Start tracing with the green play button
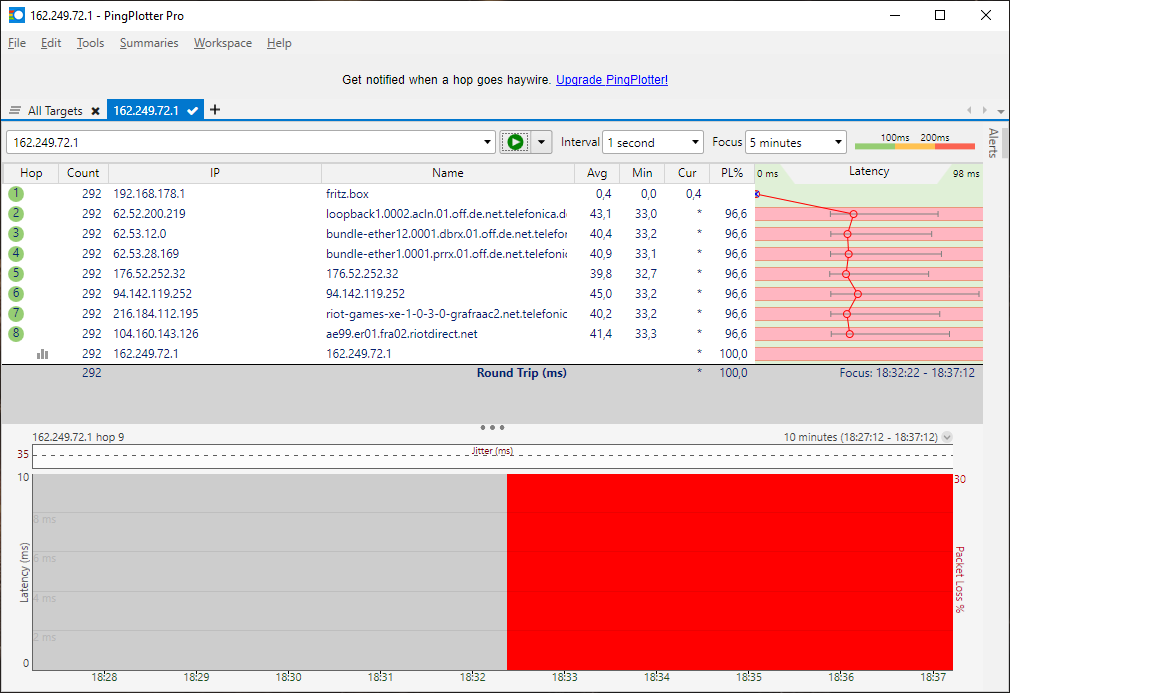1152x693 pixels. point(516,142)
